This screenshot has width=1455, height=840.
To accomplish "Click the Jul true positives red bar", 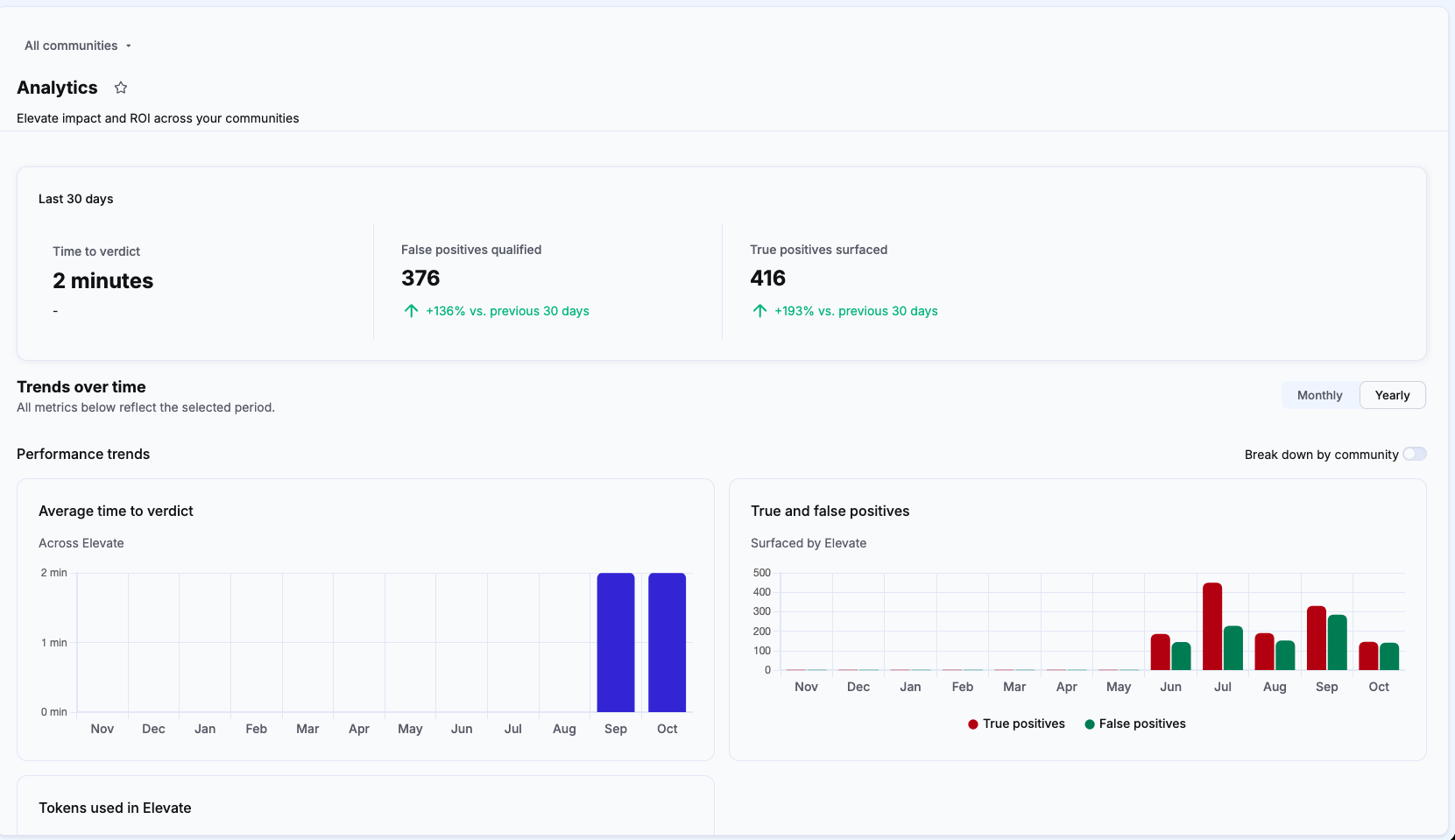I will pyautogui.click(x=1212, y=626).
